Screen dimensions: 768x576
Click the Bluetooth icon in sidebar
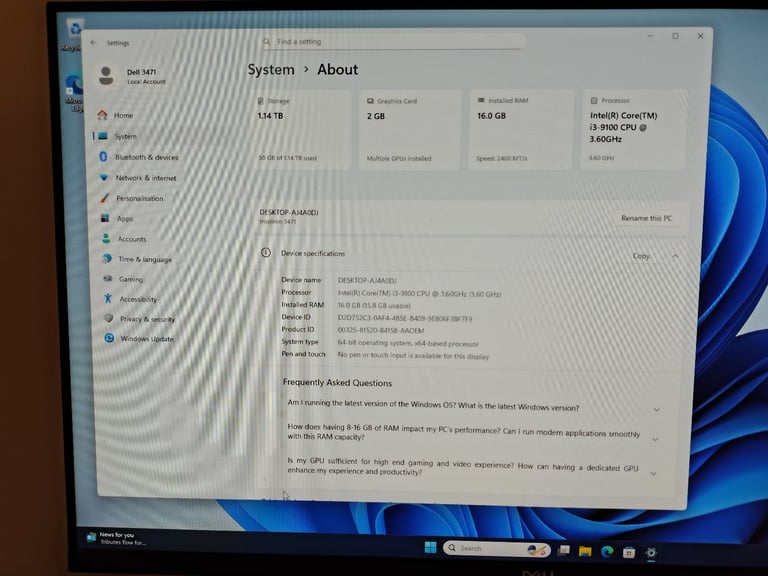(103, 156)
